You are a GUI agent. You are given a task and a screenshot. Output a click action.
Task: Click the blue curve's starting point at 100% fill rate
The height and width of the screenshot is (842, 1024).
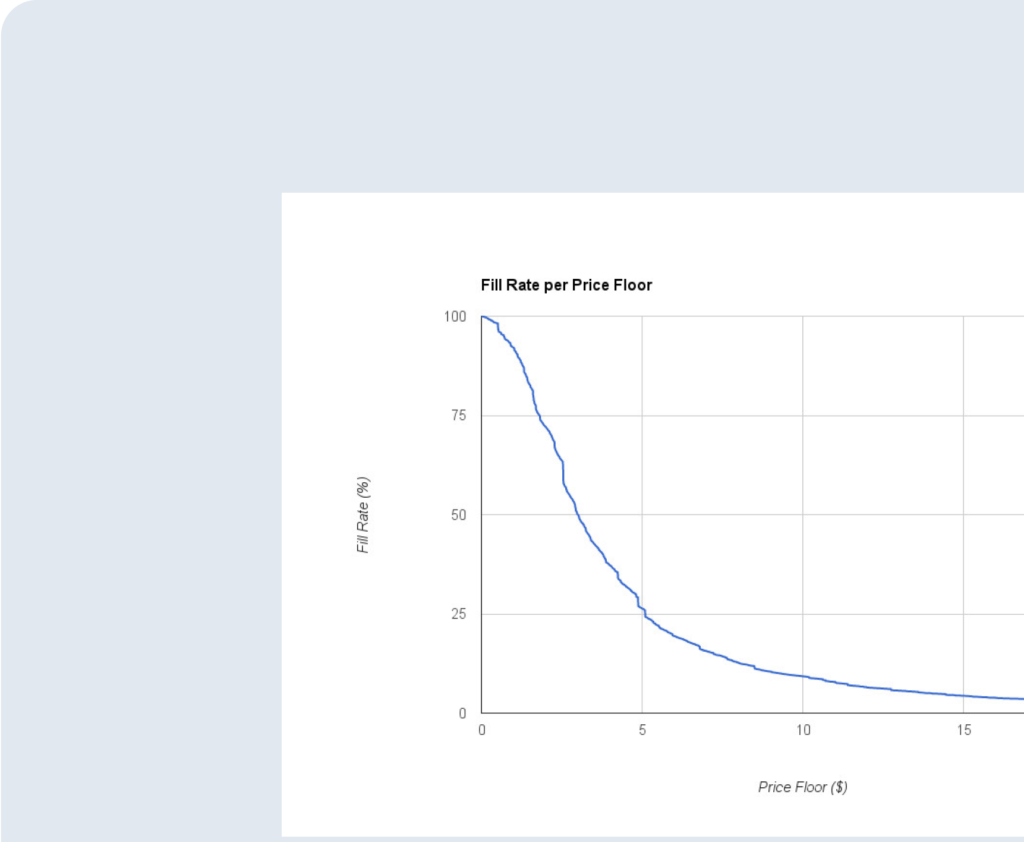click(x=482, y=317)
